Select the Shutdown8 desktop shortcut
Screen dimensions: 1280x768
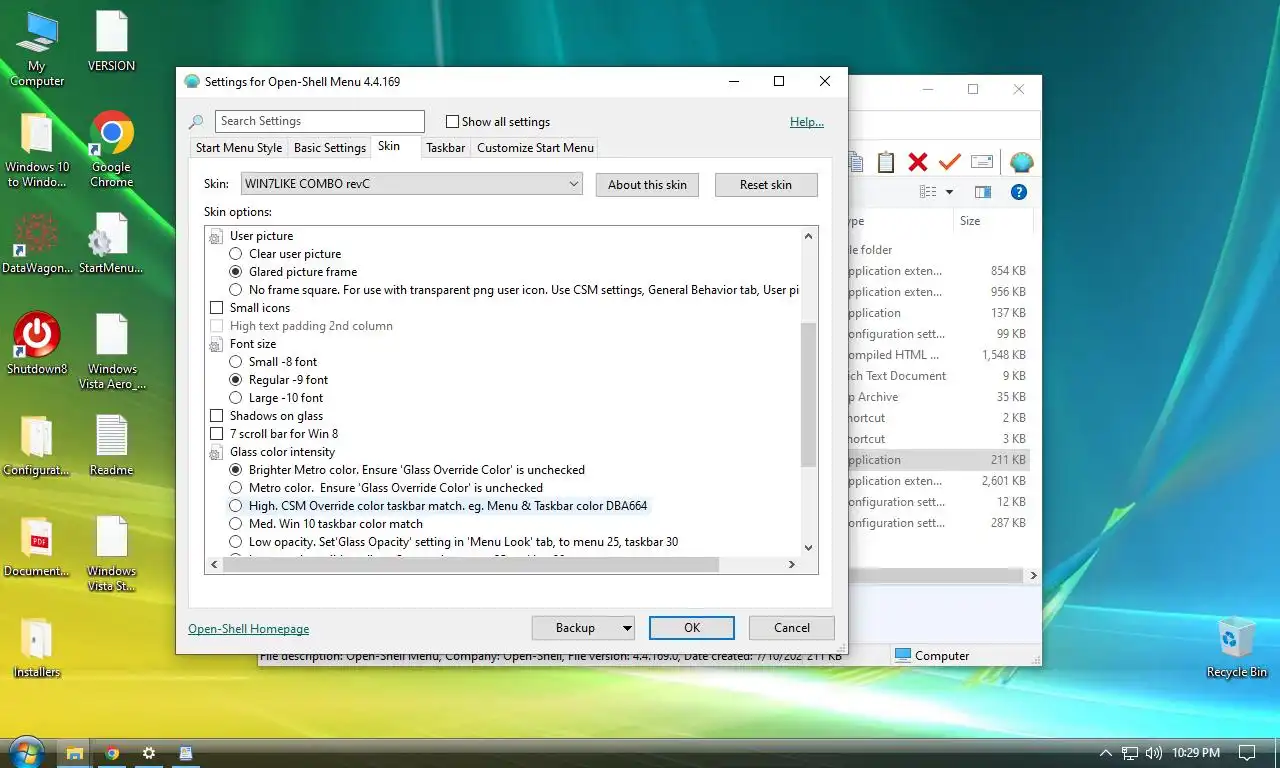pos(37,344)
